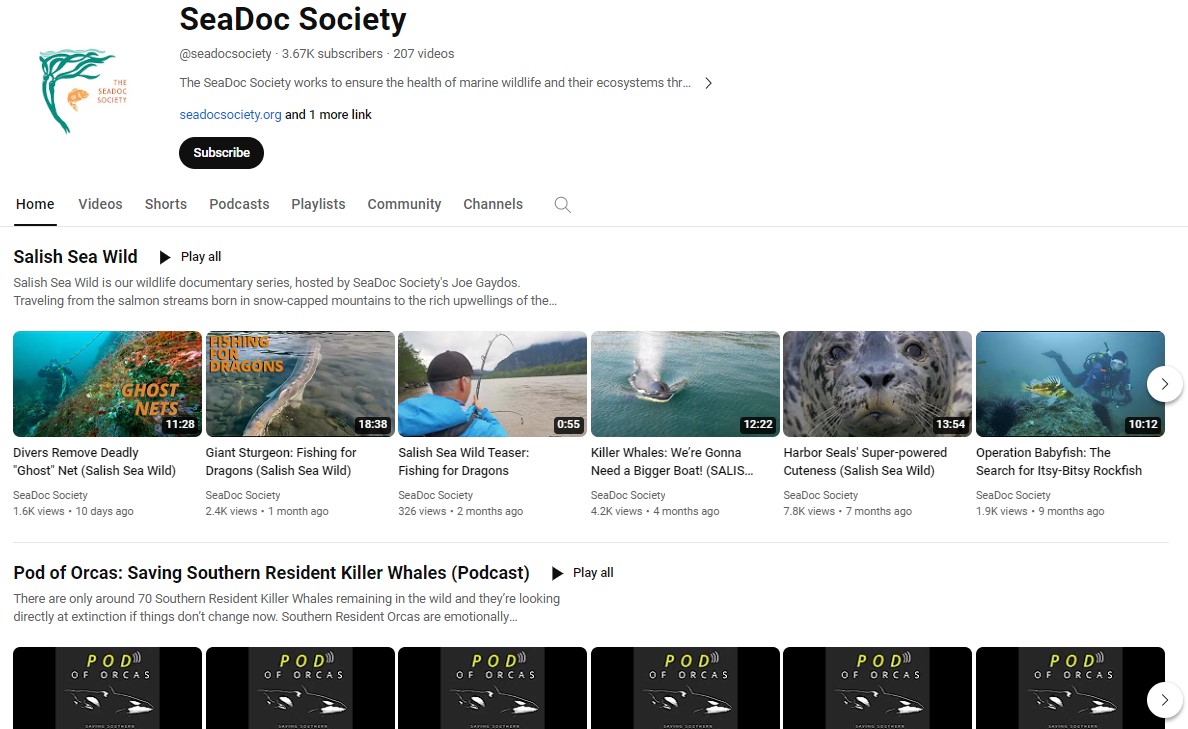
Task: Advance the Salish Sea Wild carousel arrow
Action: point(1164,383)
